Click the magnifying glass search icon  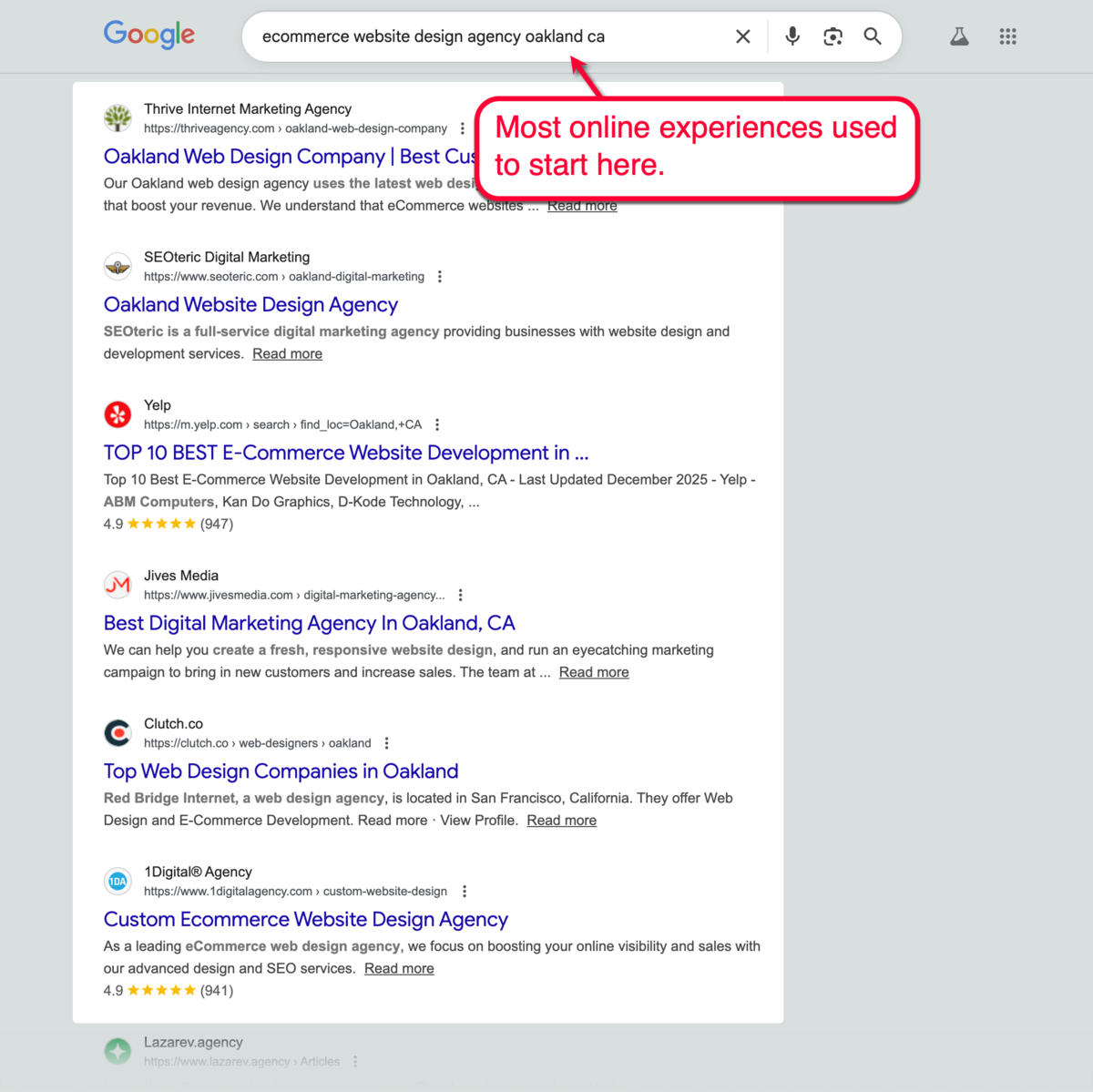[x=872, y=36]
